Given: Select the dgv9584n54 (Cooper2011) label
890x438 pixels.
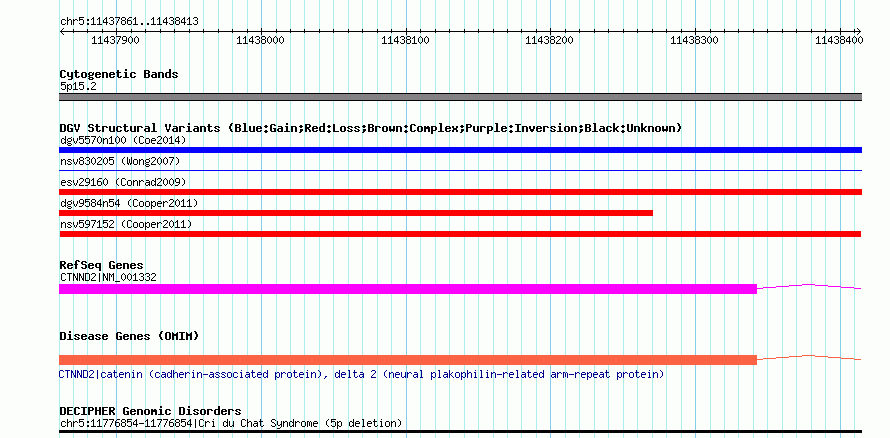Looking at the screenshot, I should tap(129, 203).
